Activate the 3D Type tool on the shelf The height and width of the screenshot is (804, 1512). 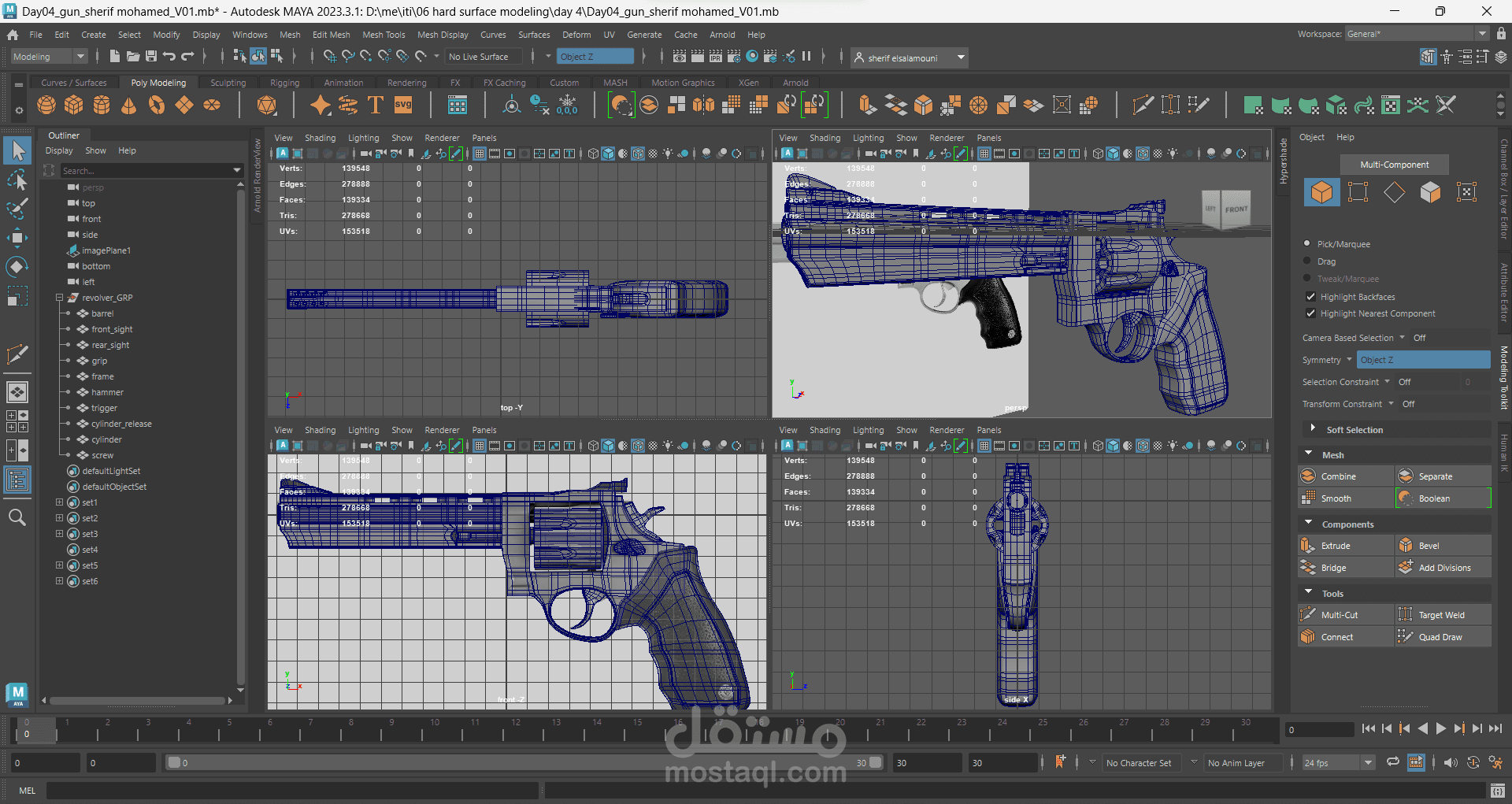375,104
